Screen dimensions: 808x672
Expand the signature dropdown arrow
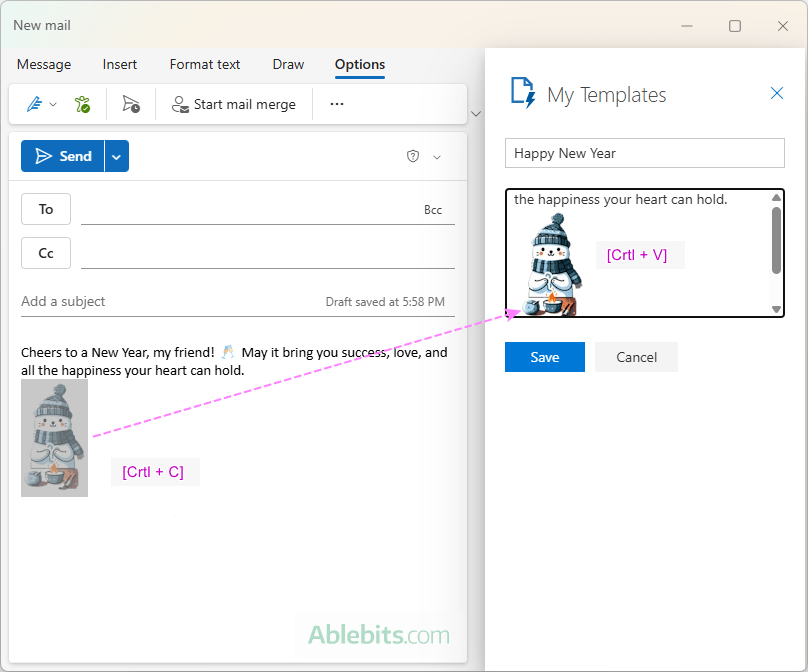point(53,105)
